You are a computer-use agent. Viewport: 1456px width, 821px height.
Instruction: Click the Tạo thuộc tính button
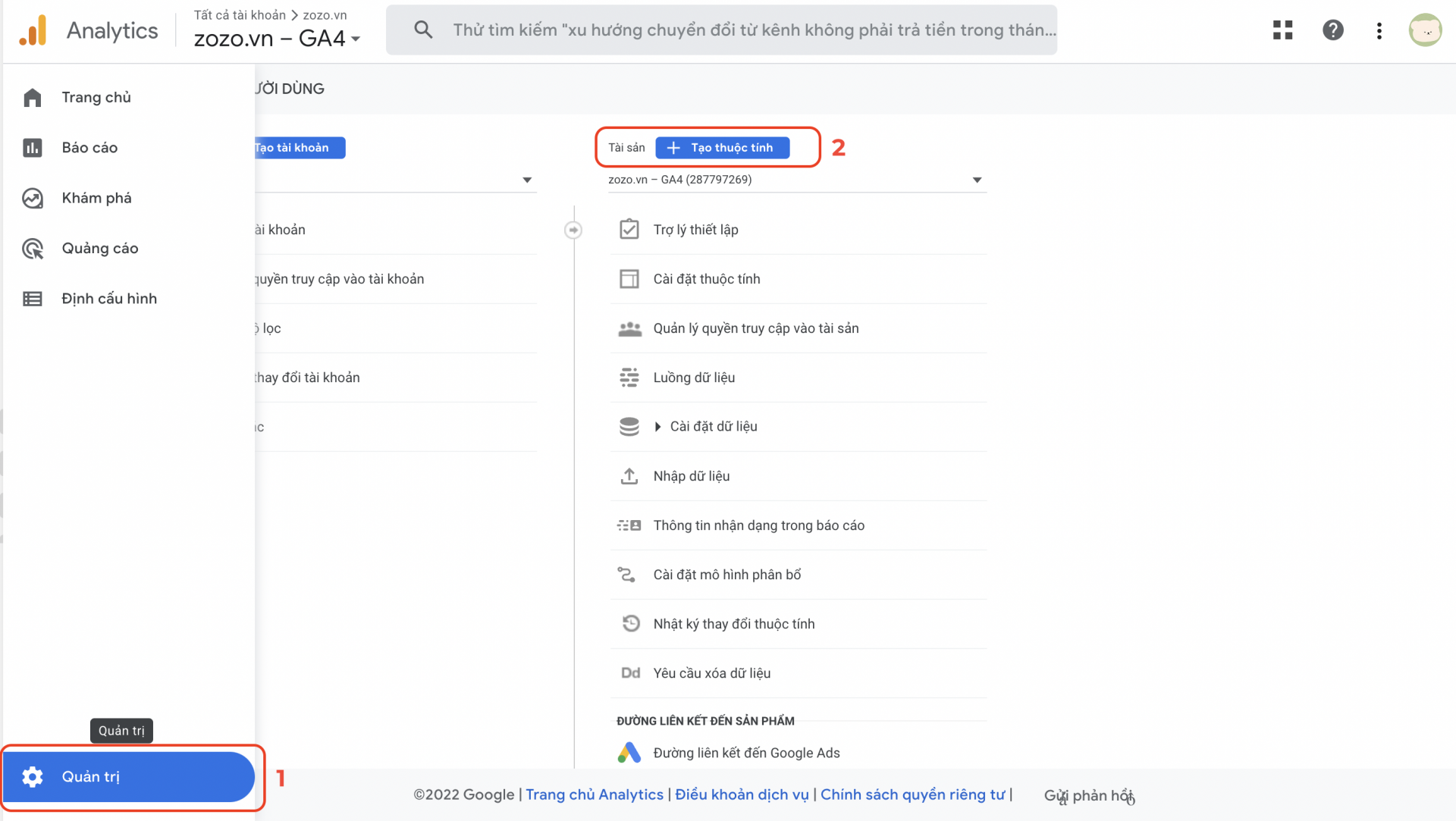click(722, 148)
